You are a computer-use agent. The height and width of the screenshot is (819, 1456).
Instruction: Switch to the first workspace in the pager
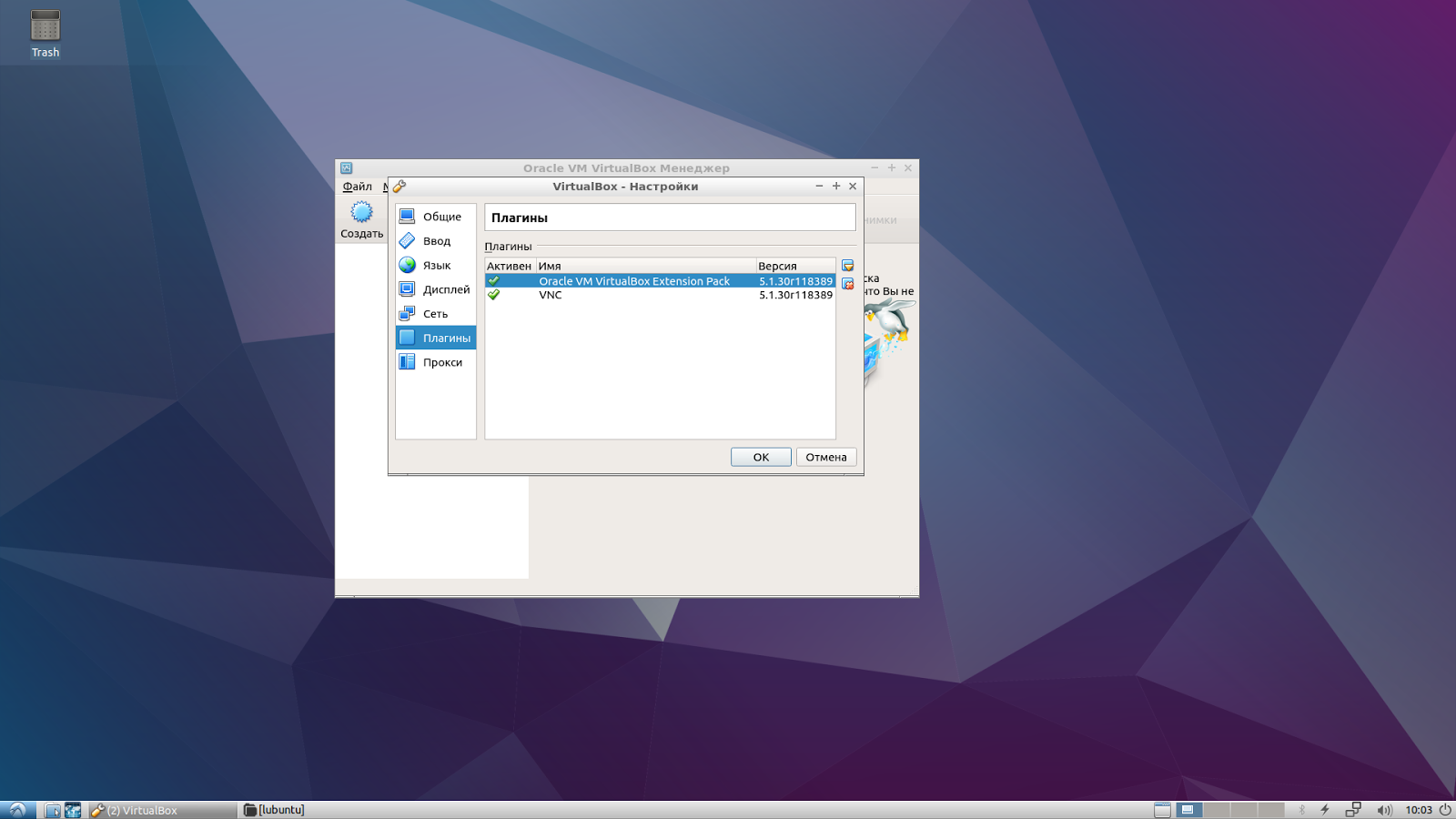pos(1188,810)
